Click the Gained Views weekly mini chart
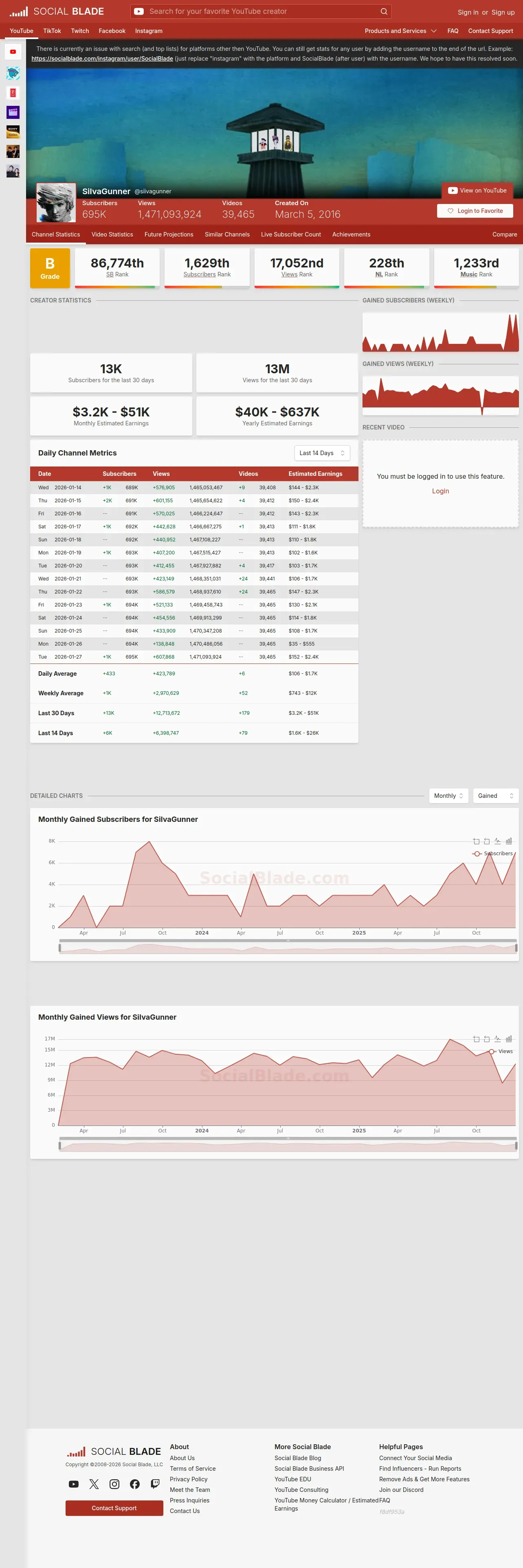523x1568 pixels. pyautogui.click(x=441, y=396)
